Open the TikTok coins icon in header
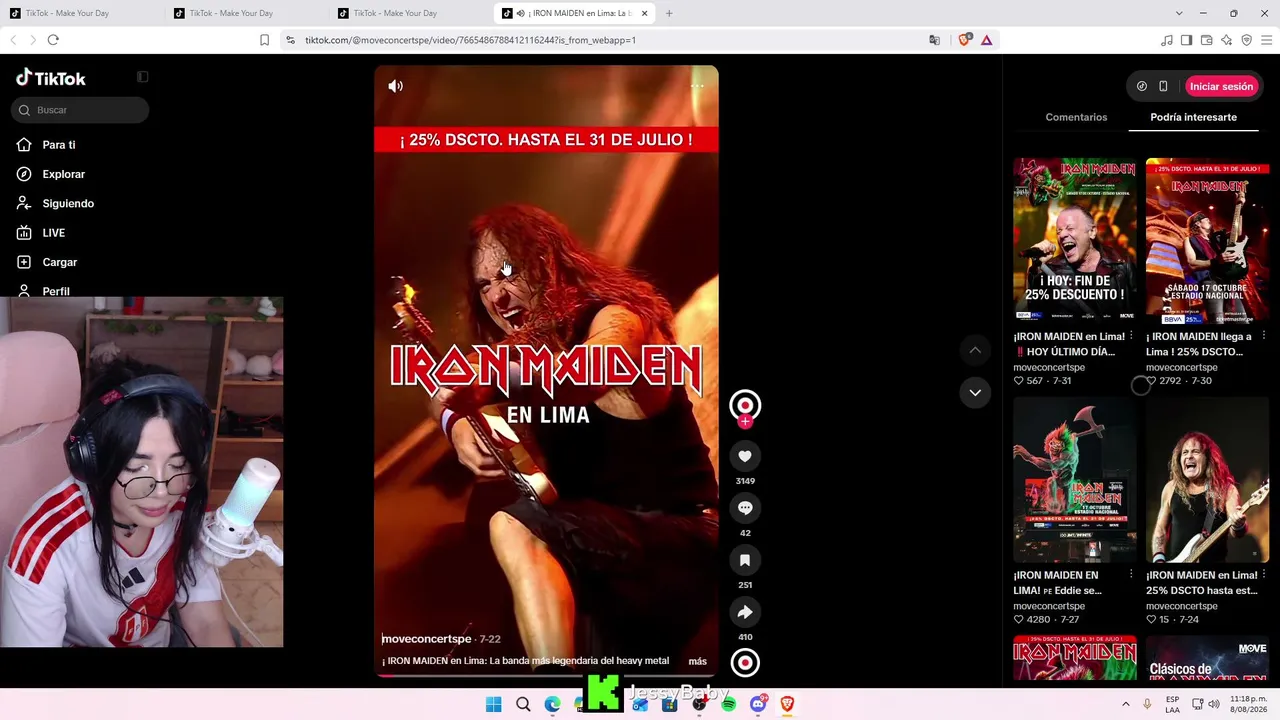The height and width of the screenshot is (720, 1280). tap(1142, 87)
